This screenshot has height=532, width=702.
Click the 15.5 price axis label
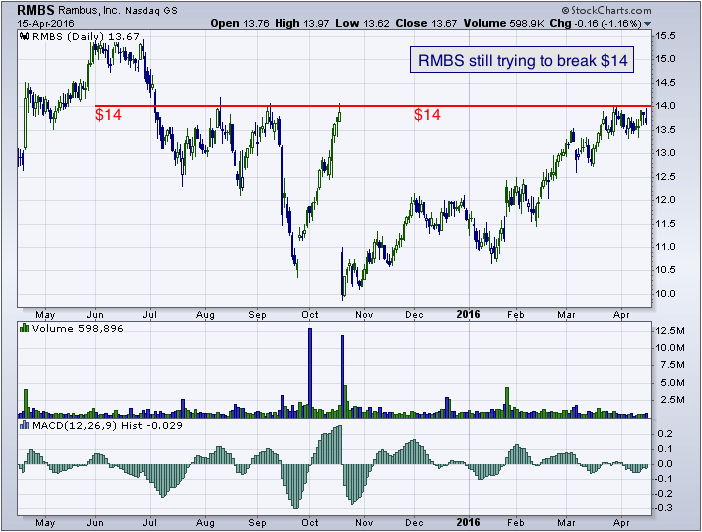[665, 36]
